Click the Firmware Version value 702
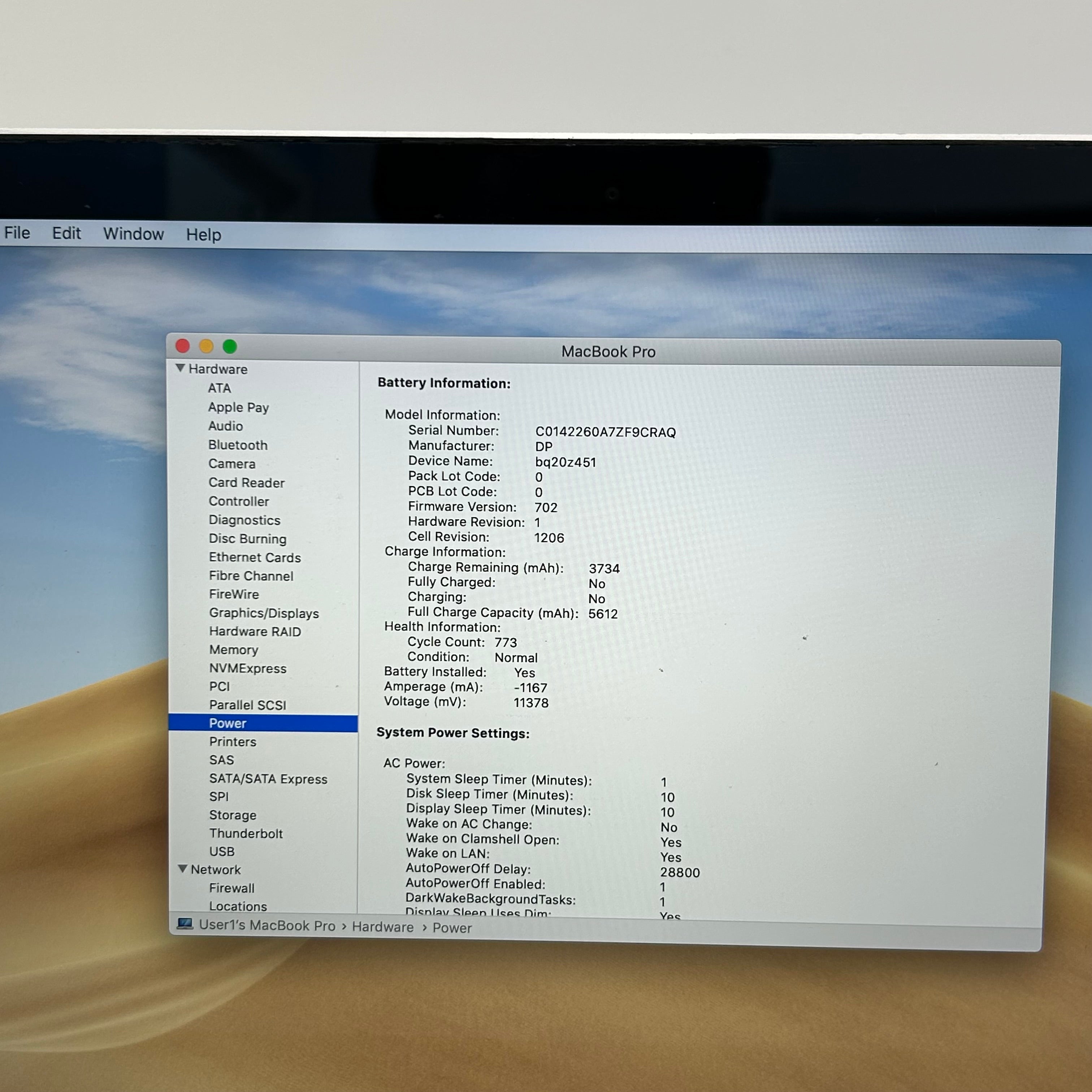The image size is (1092, 1092). (546, 508)
